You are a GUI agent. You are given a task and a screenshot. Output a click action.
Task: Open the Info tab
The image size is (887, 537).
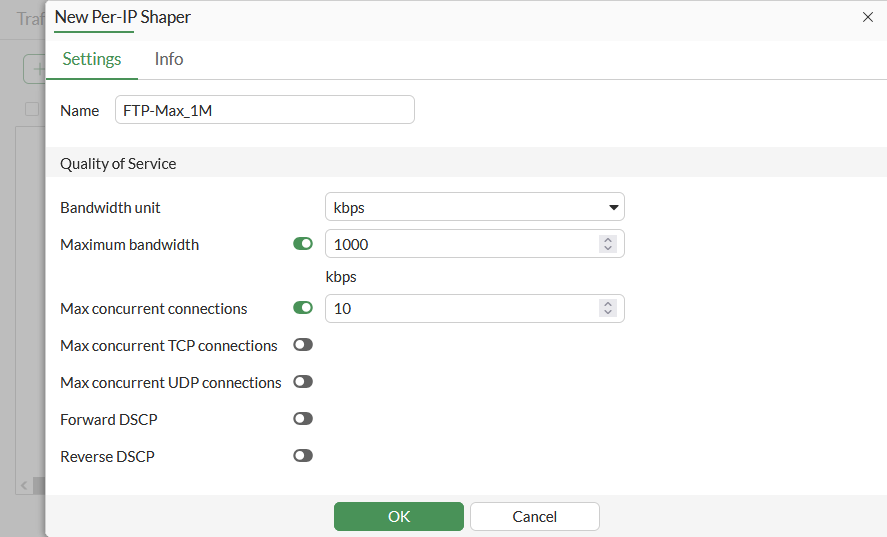pyautogui.click(x=169, y=59)
